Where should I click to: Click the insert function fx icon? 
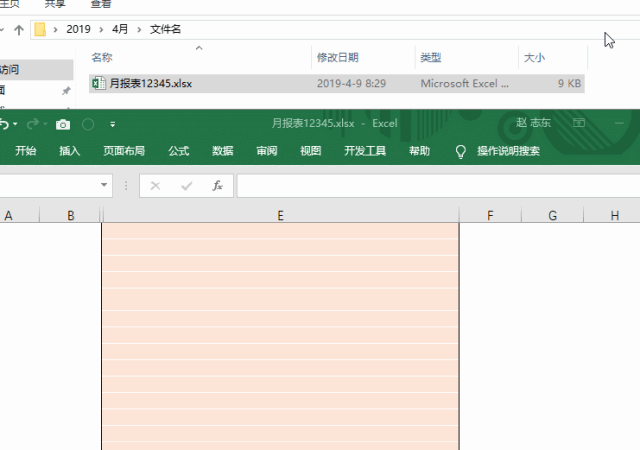tap(216, 186)
